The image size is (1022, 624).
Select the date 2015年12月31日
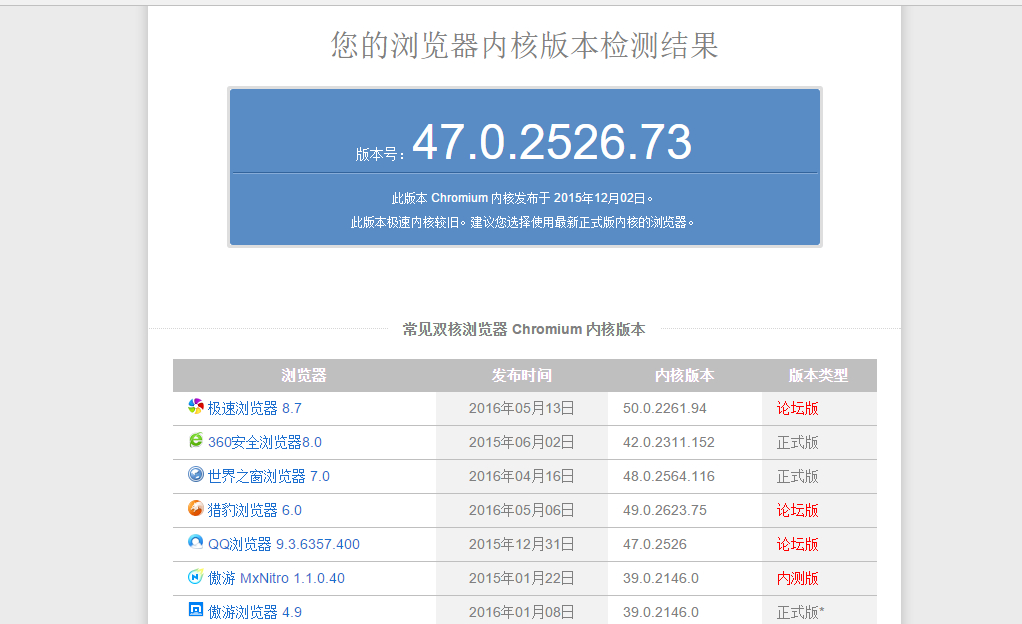pos(521,544)
